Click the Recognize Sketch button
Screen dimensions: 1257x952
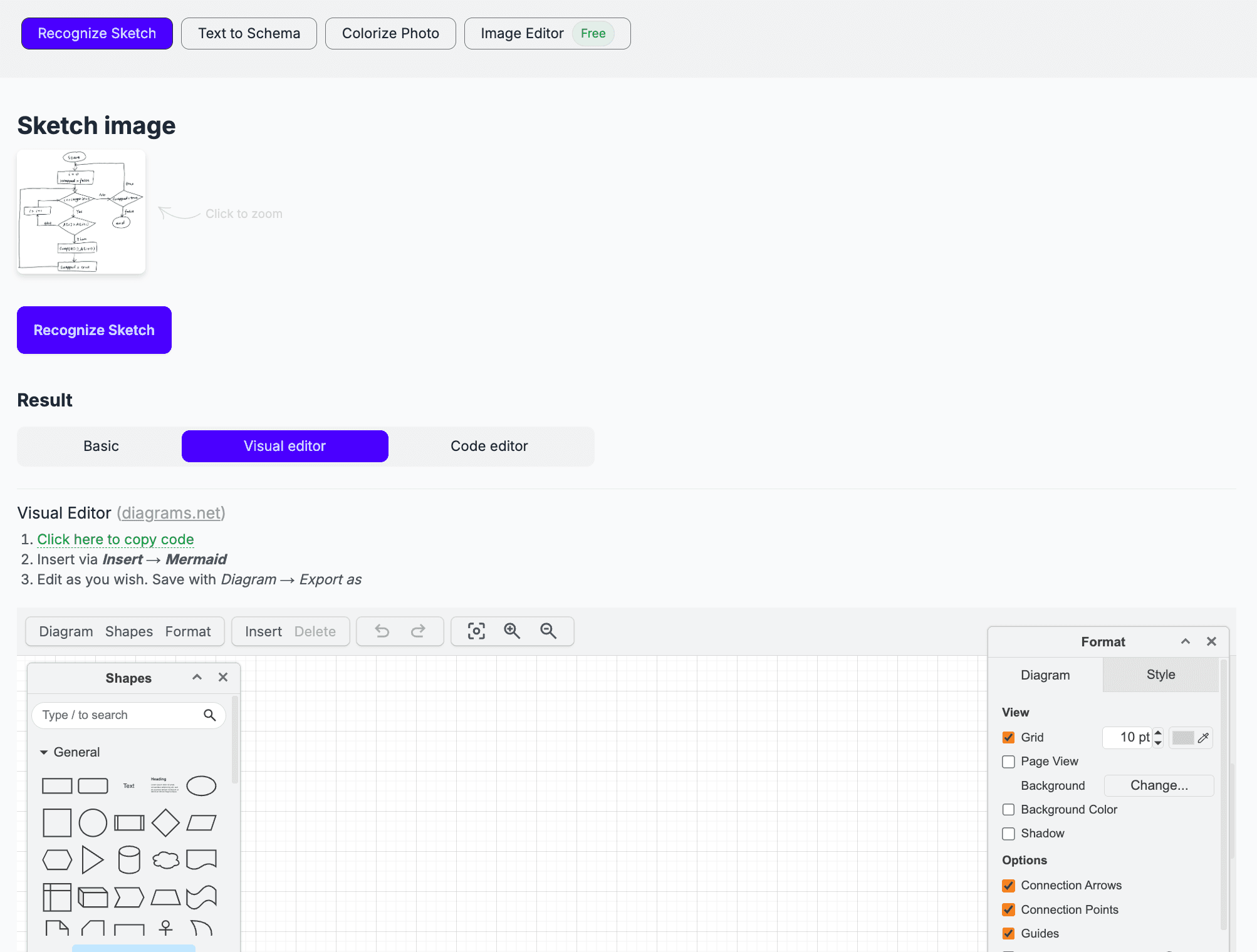coord(94,330)
